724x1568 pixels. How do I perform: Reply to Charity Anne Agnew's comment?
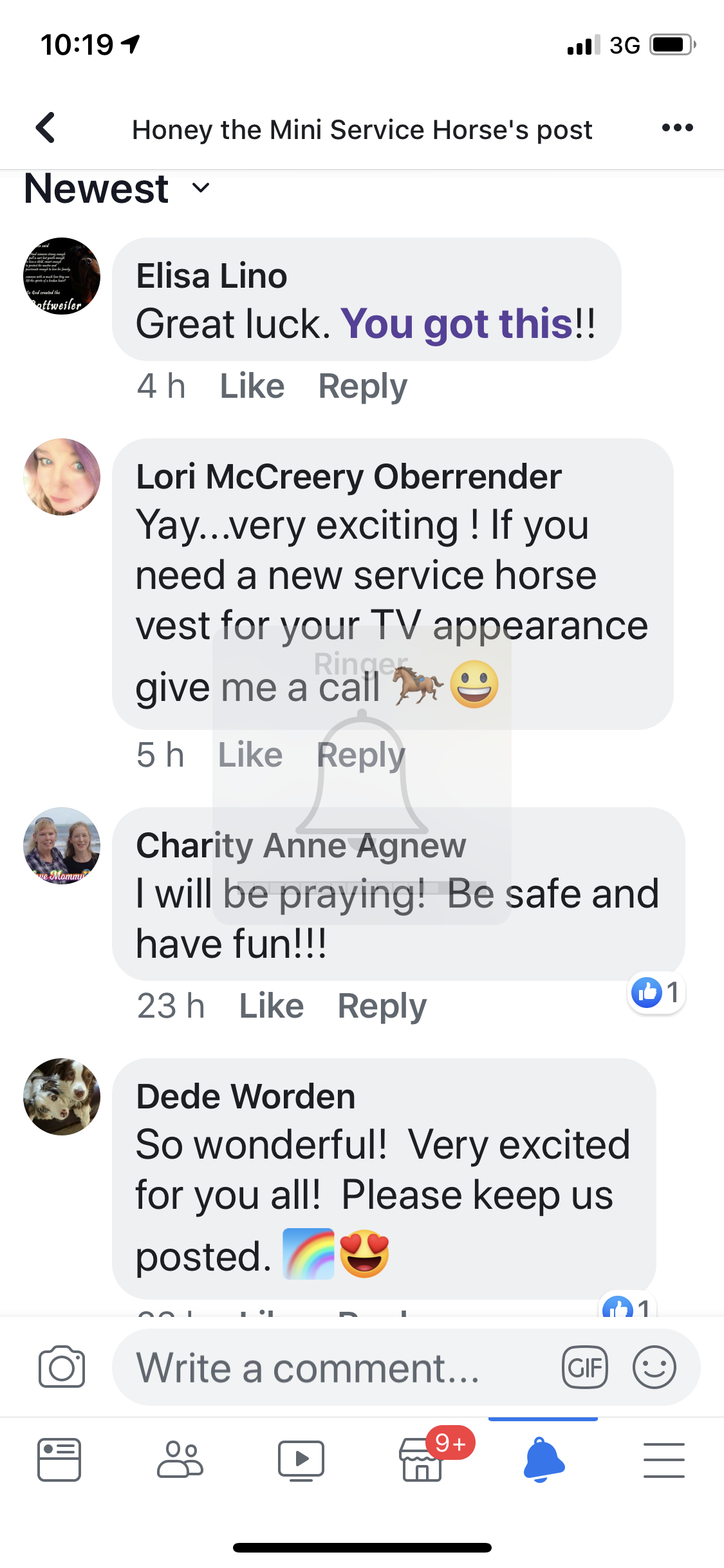[382, 1007]
